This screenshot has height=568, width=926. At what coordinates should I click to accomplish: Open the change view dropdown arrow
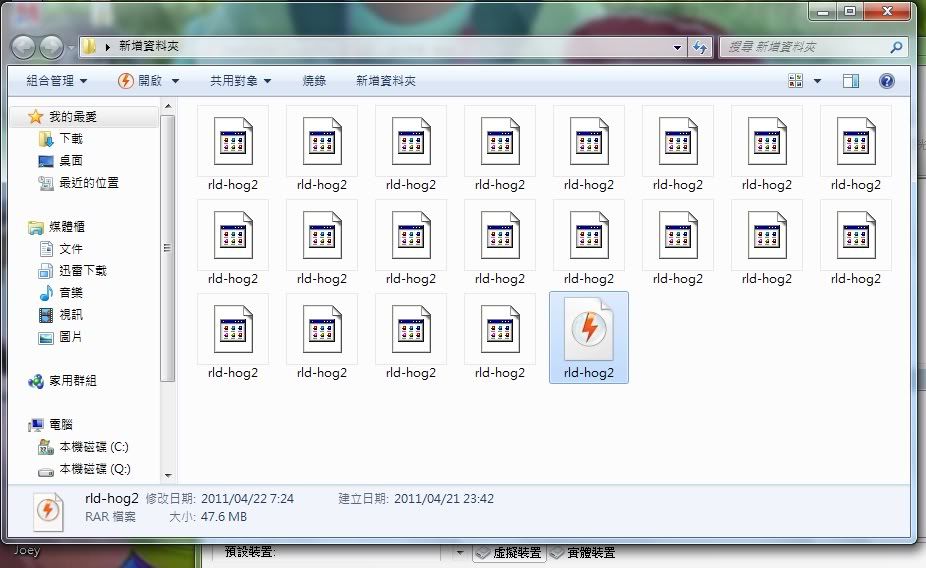(817, 81)
